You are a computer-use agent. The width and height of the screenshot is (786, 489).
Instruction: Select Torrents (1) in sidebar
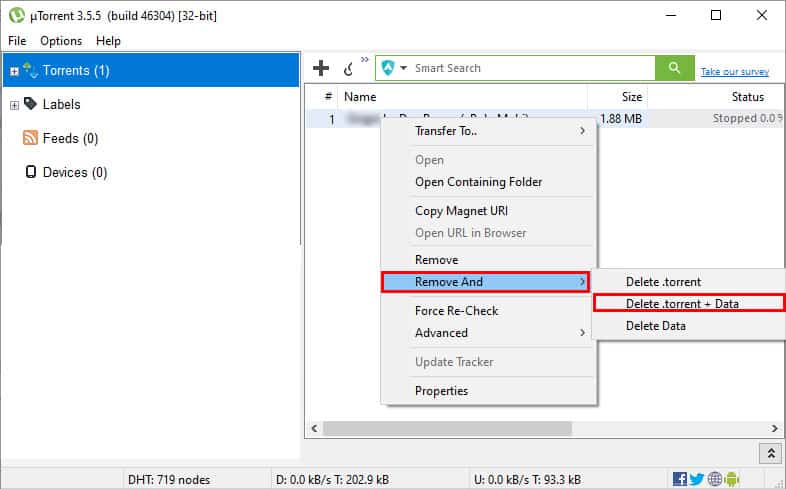coord(151,70)
